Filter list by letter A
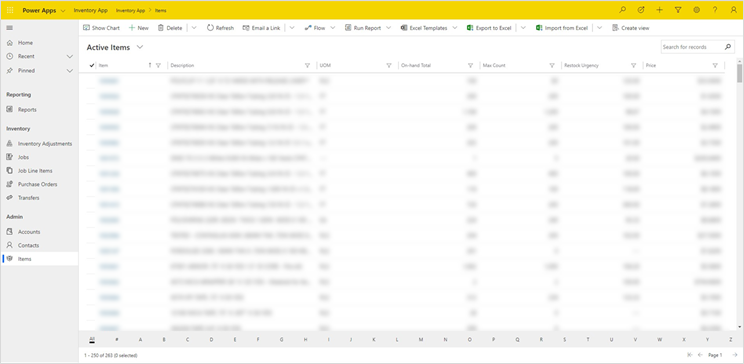Image resolution: width=744 pixels, height=364 pixels. click(140, 340)
